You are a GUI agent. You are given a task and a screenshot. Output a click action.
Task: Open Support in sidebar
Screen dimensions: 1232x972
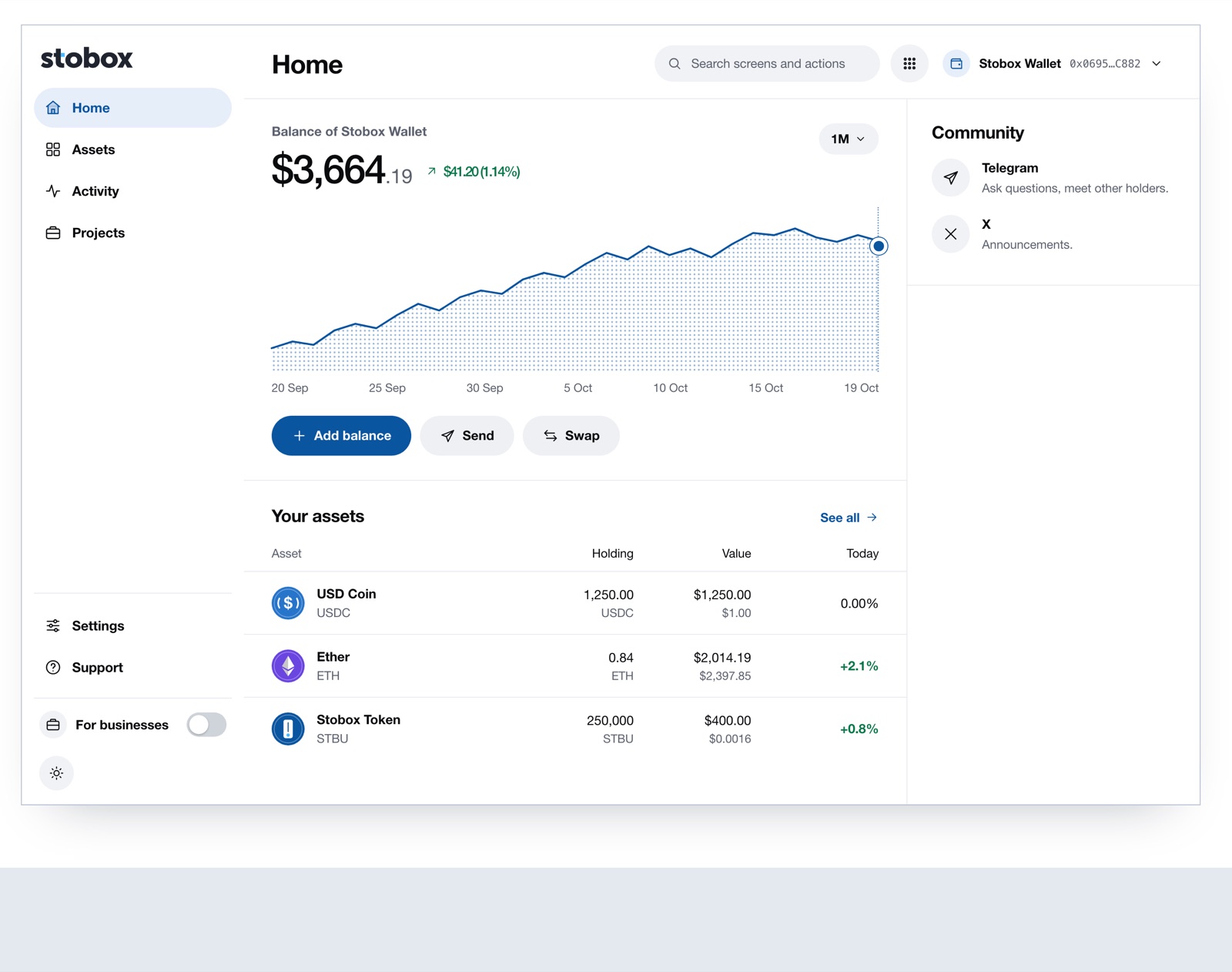132,668
